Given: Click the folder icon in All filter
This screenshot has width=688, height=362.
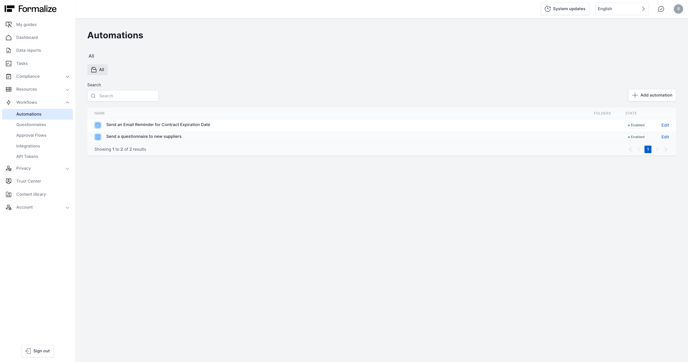Looking at the screenshot, I should pos(93,70).
